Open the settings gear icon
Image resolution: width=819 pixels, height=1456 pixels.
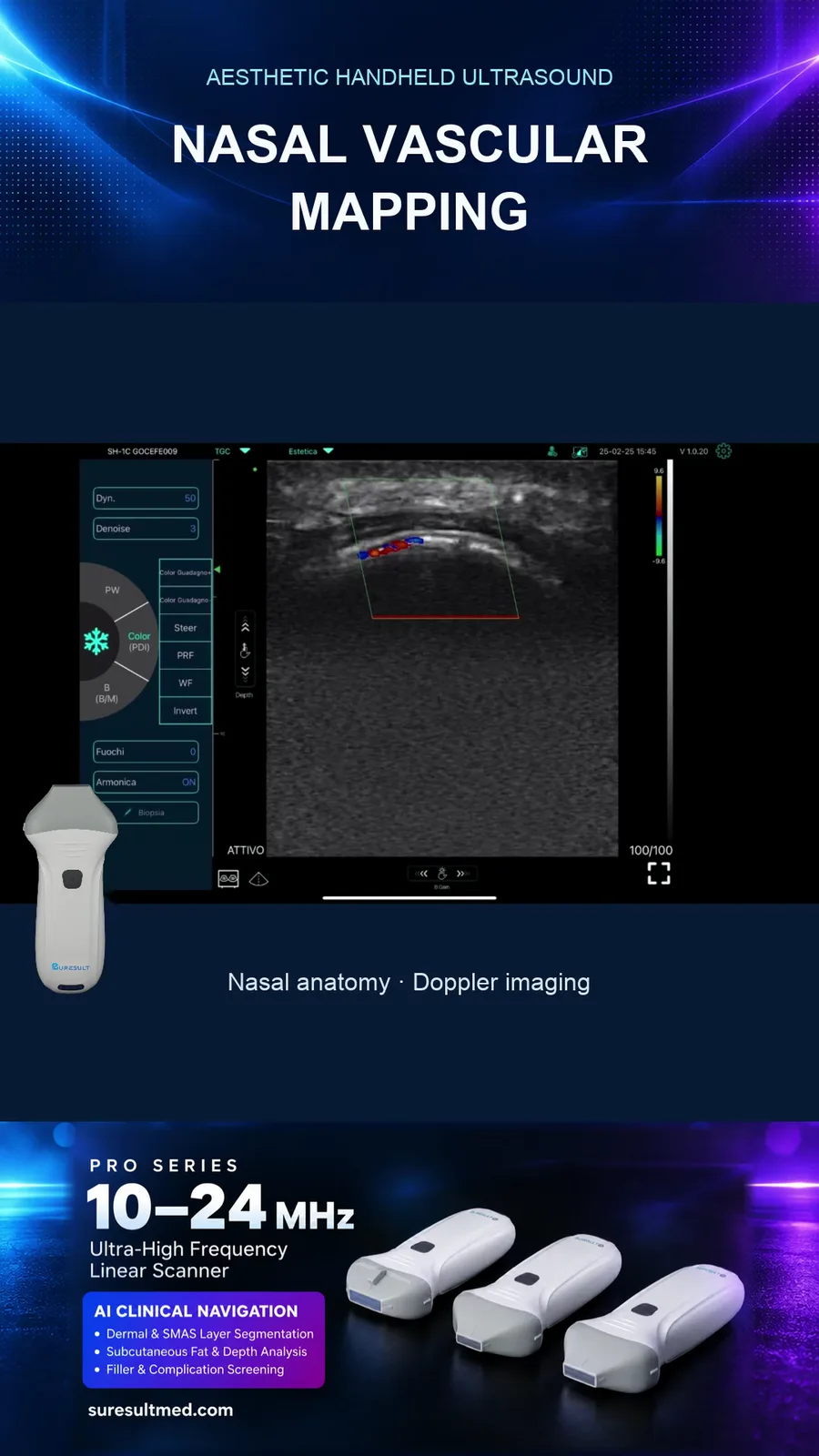point(723,450)
